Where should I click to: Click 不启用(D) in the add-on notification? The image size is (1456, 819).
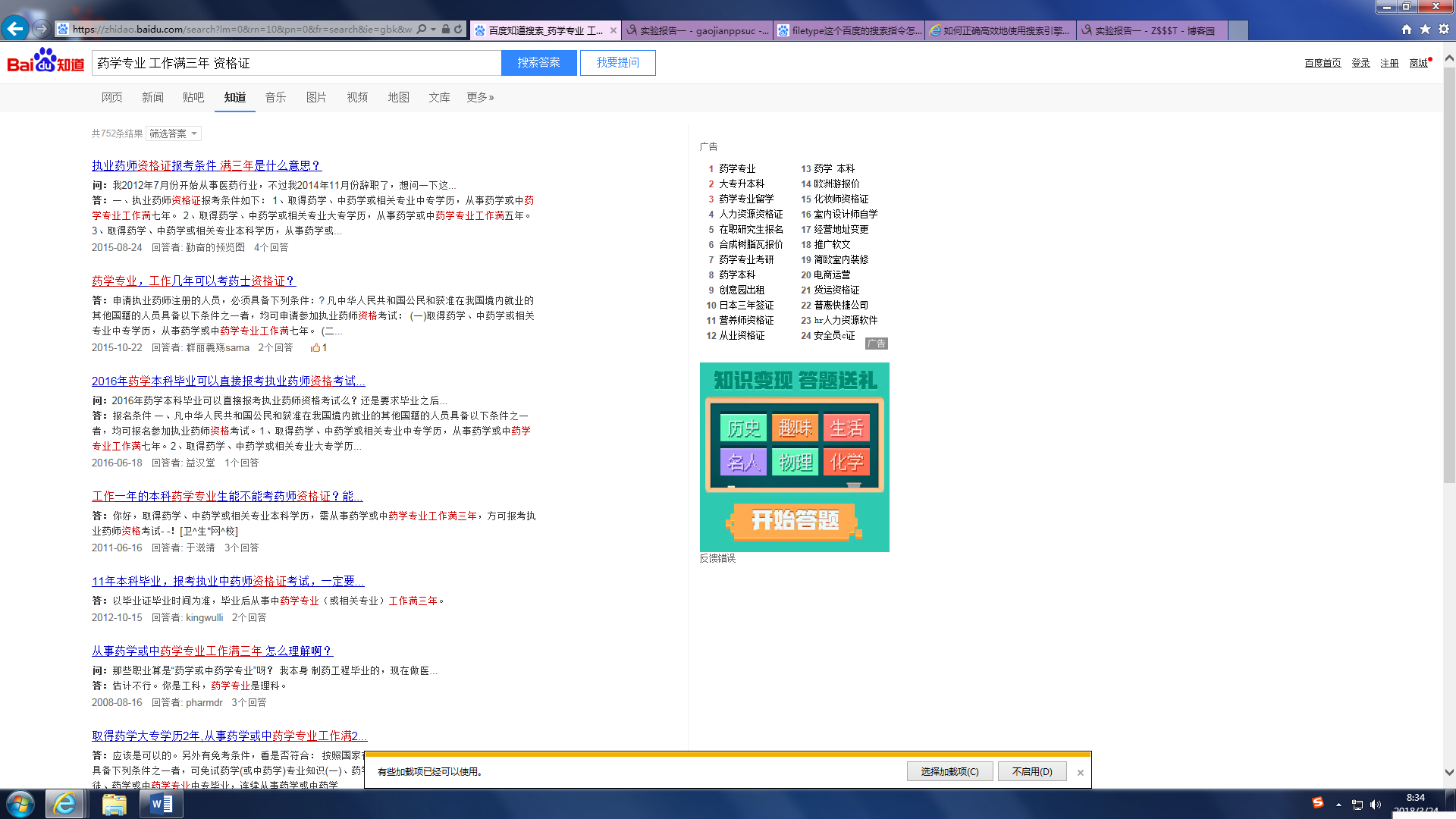(x=1032, y=771)
